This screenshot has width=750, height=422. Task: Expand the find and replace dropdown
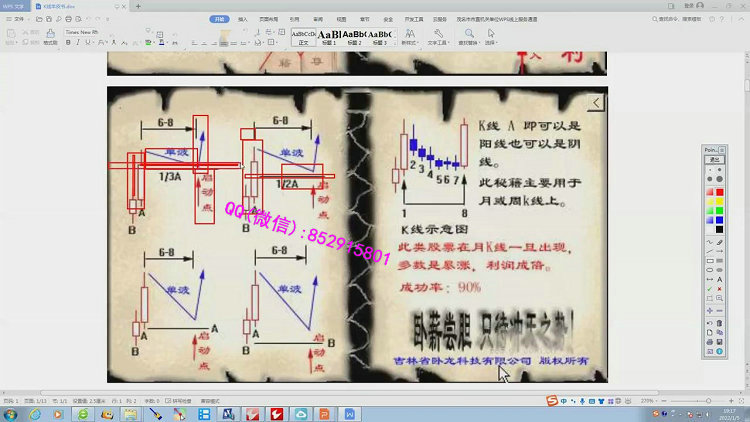[x=469, y=43]
